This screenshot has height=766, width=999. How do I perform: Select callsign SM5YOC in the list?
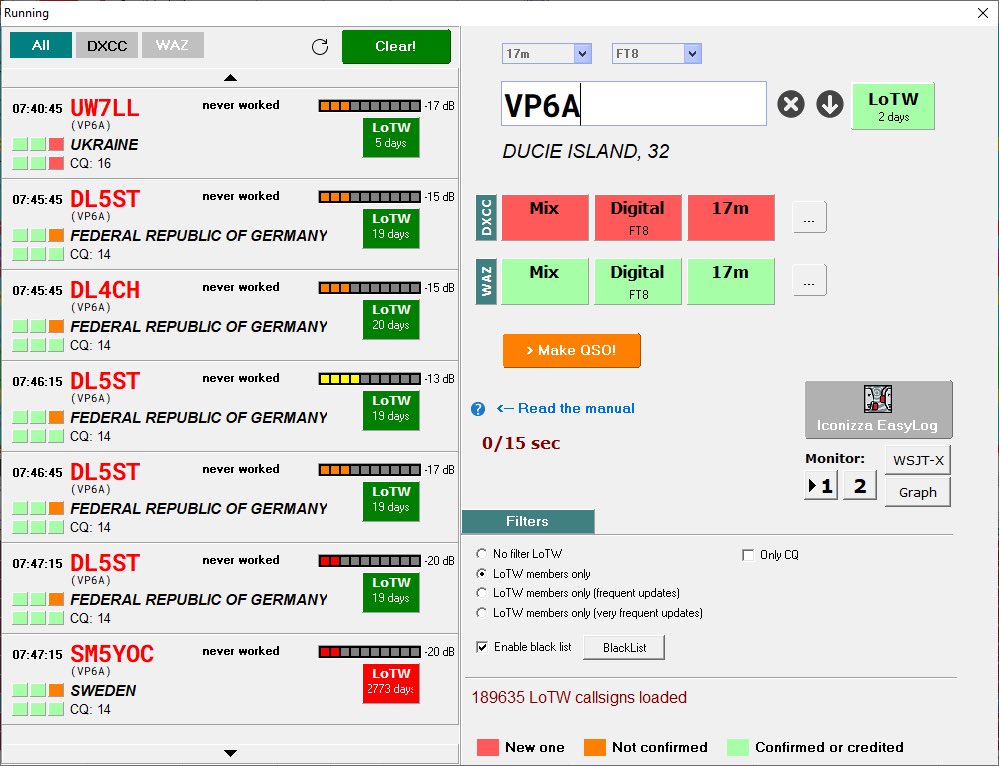pyautogui.click(x=112, y=654)
